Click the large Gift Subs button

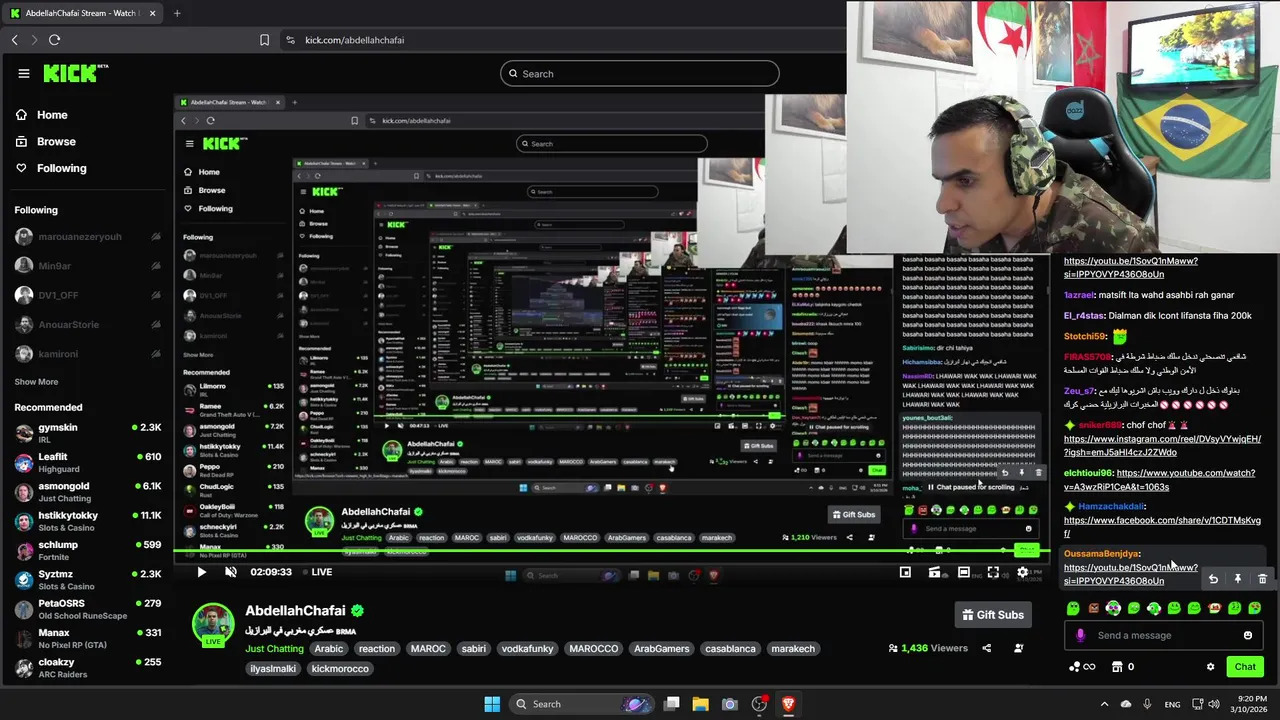(993, 615)
